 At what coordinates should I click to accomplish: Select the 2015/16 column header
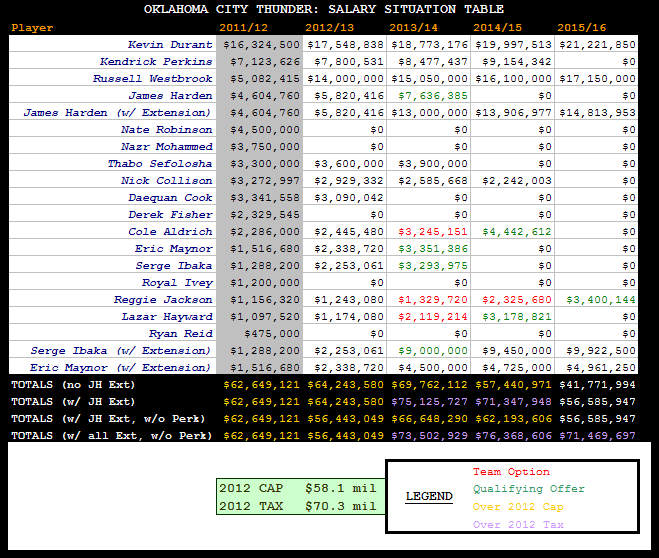(582, 28)
